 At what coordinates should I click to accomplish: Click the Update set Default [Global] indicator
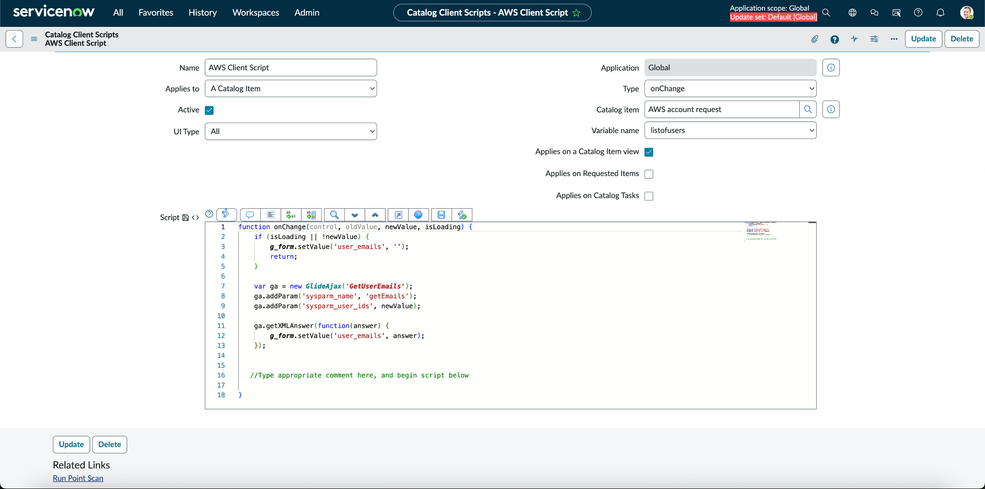(773, 17)
